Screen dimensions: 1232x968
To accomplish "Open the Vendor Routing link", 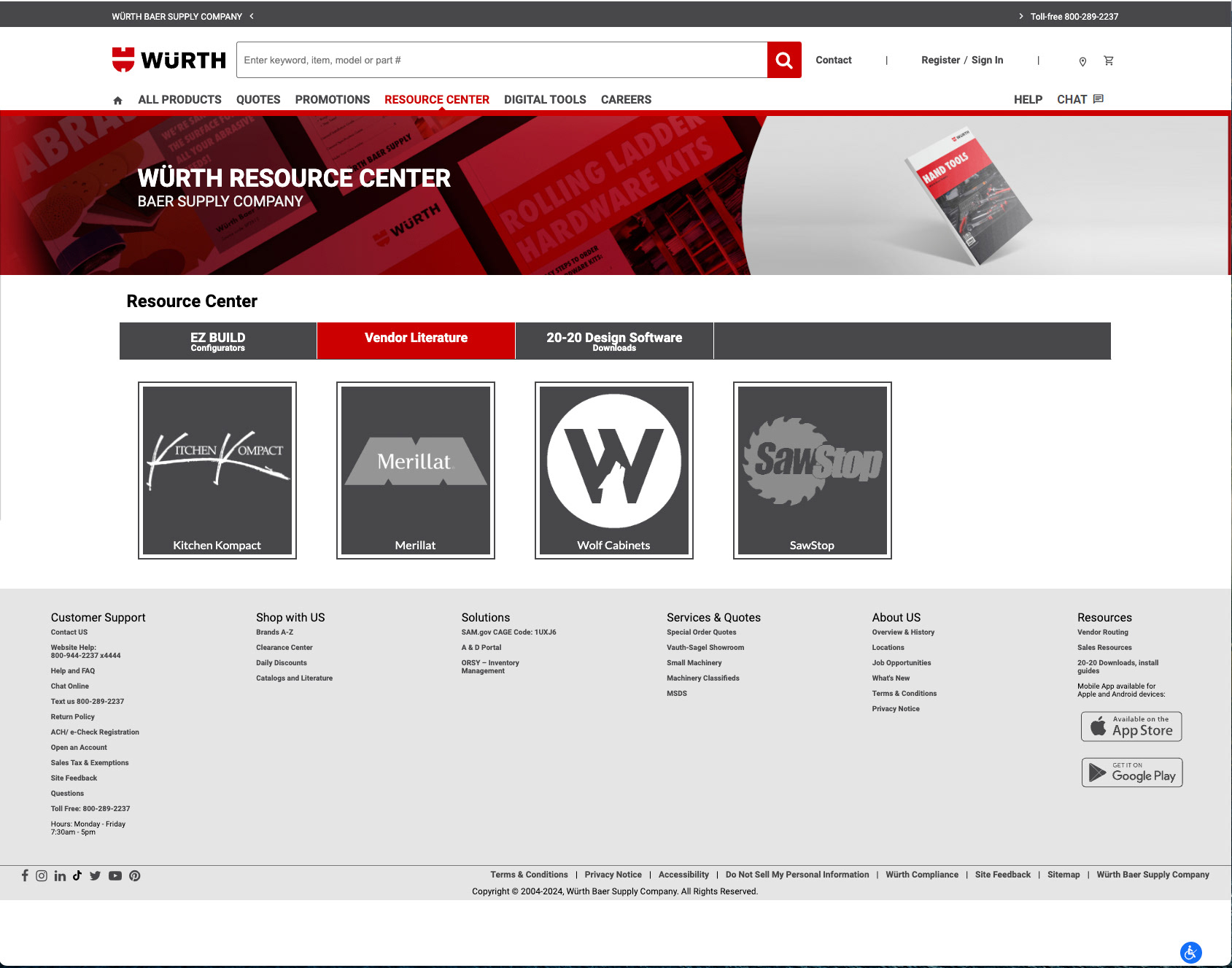I will coord(1103,632).
